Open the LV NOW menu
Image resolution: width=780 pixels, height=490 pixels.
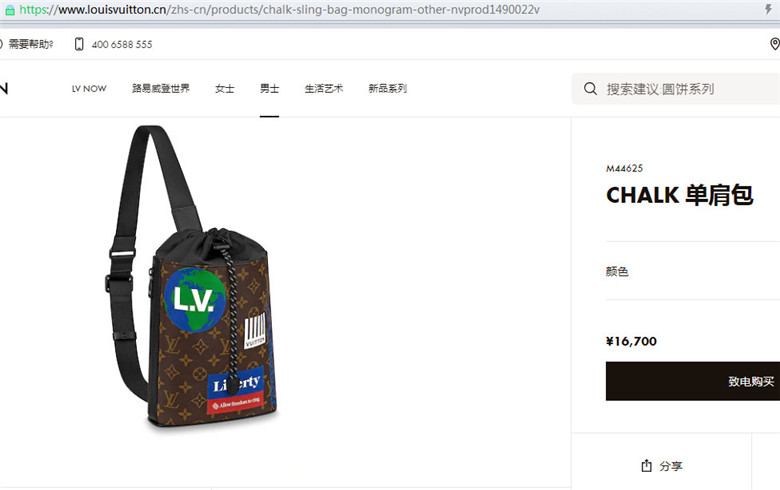coord(89,89)
